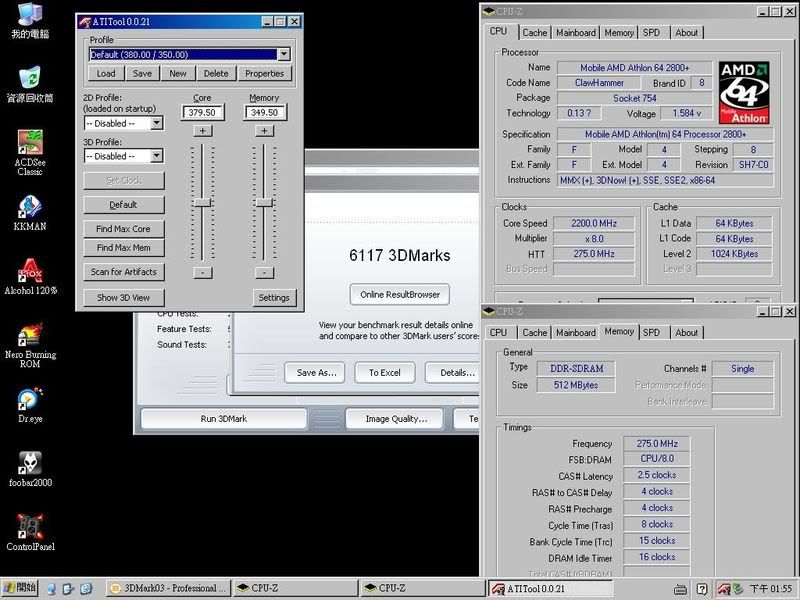Click the third quick launch icon on the taskbar
This screenshot has height=600, width=800.
[86, 589]
